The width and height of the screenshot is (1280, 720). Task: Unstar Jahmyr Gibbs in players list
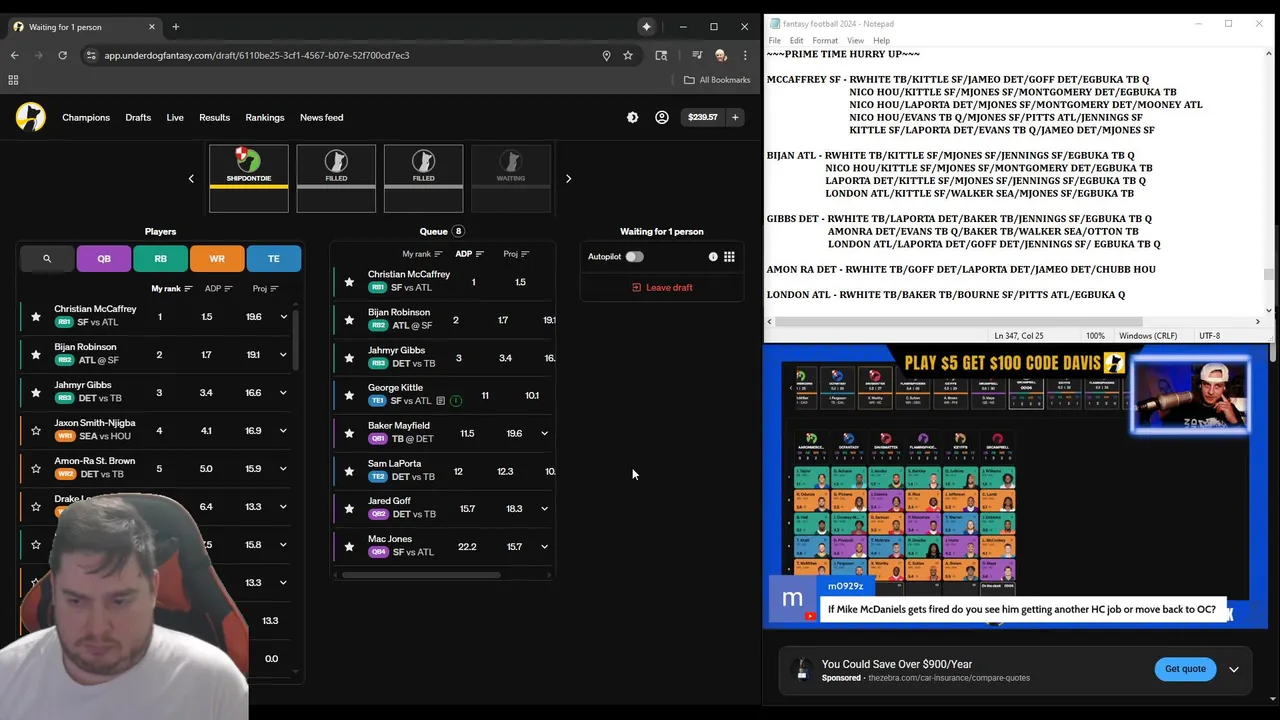[36, 393]
